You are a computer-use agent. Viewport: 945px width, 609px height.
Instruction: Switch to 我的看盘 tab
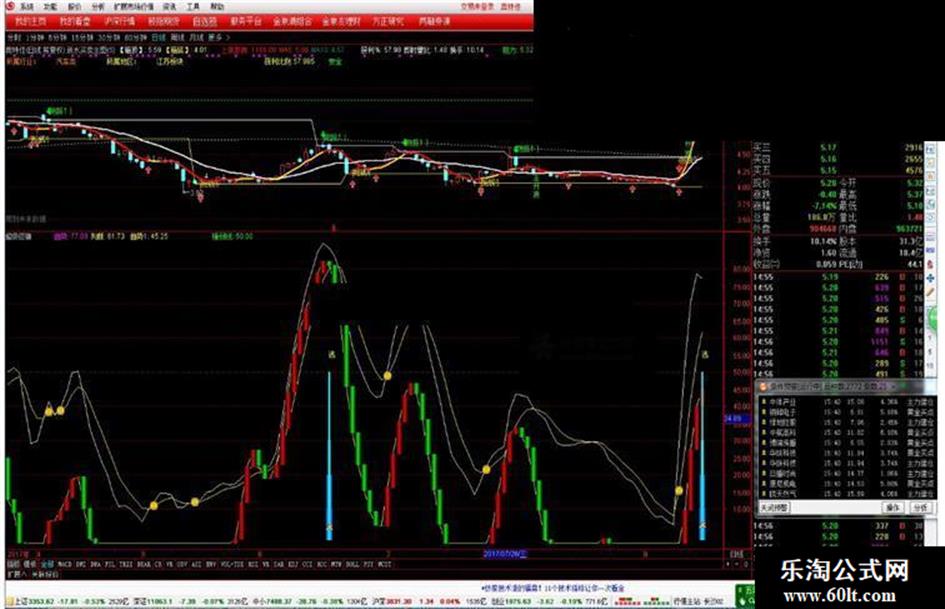(x=75, y=22)
